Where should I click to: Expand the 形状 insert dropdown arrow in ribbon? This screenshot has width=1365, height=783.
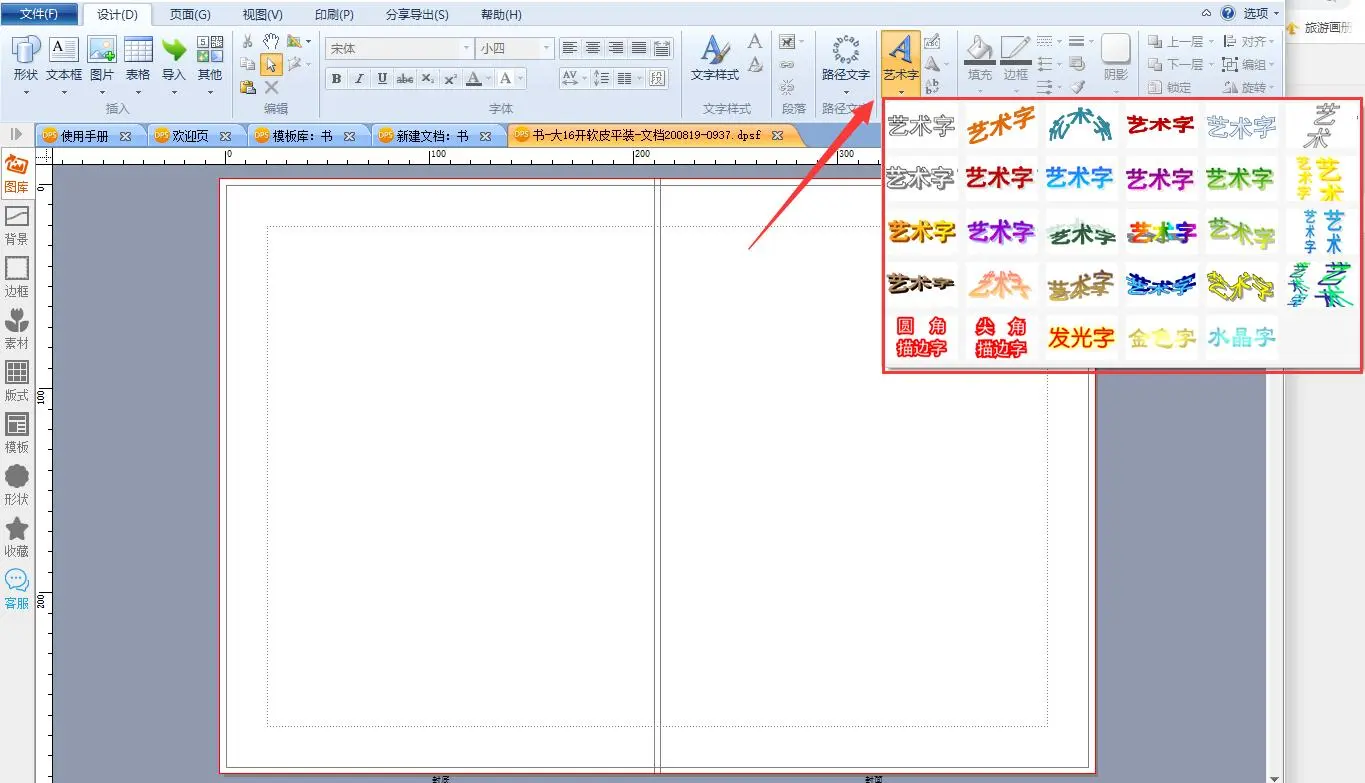pos(26,92)
